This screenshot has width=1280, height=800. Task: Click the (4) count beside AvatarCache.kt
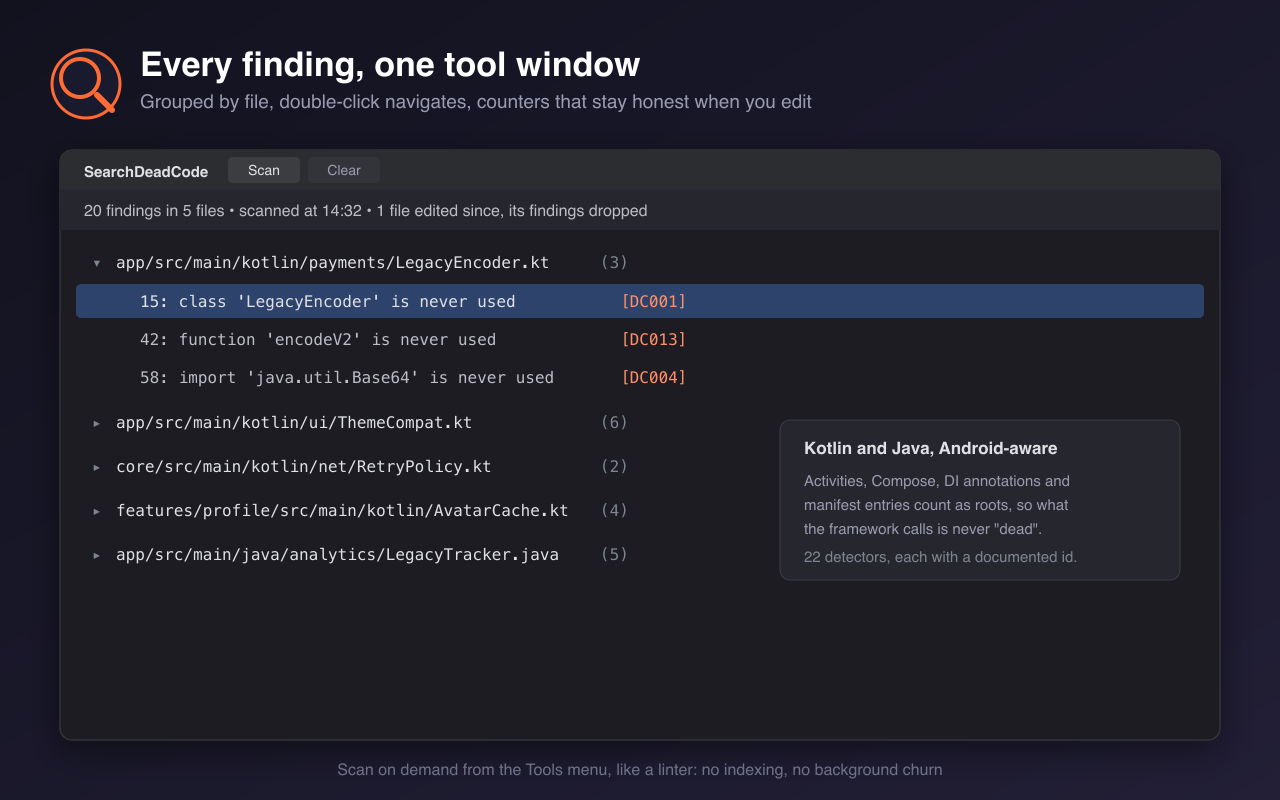click(x=614, y=510)
